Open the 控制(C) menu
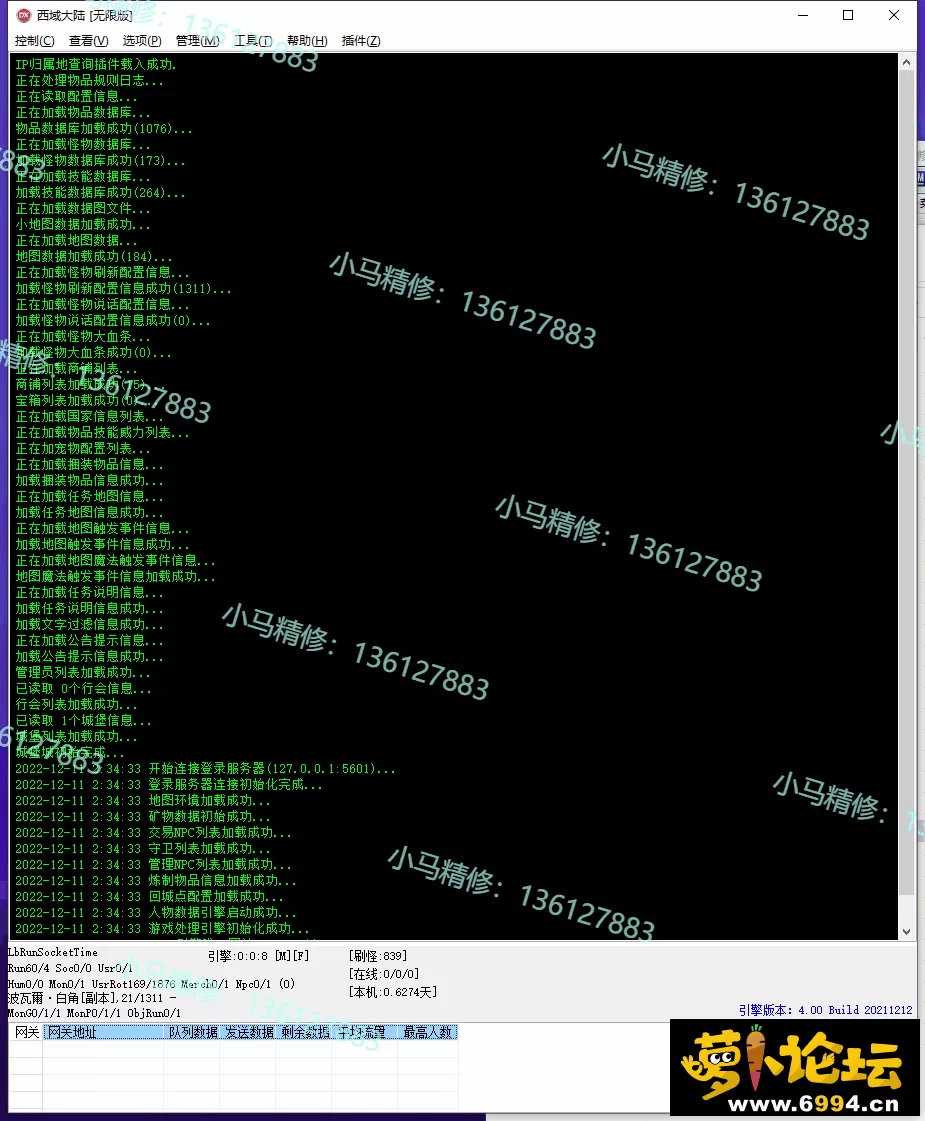925x1121 pixels. [x=34, y=41]
